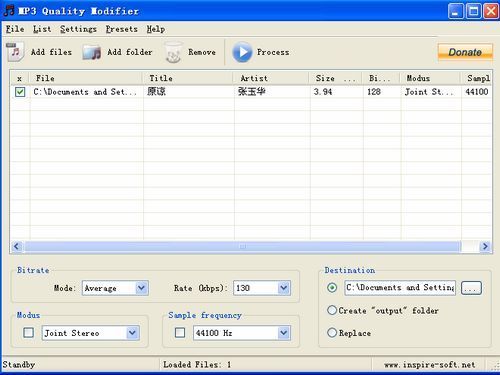Select the "C:\Documents and Set..." file row
Viewport: 500px width, 375px height.
pos(251,92)
